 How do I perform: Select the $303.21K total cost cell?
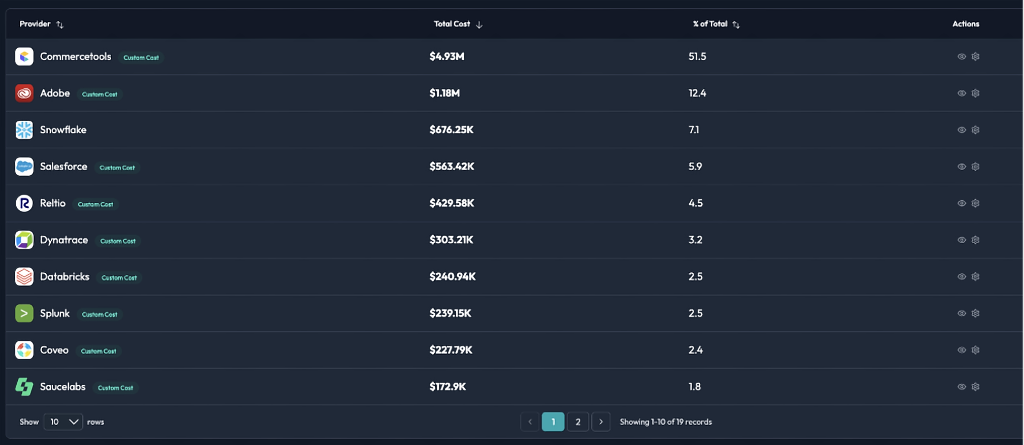(x=451, y=240)
